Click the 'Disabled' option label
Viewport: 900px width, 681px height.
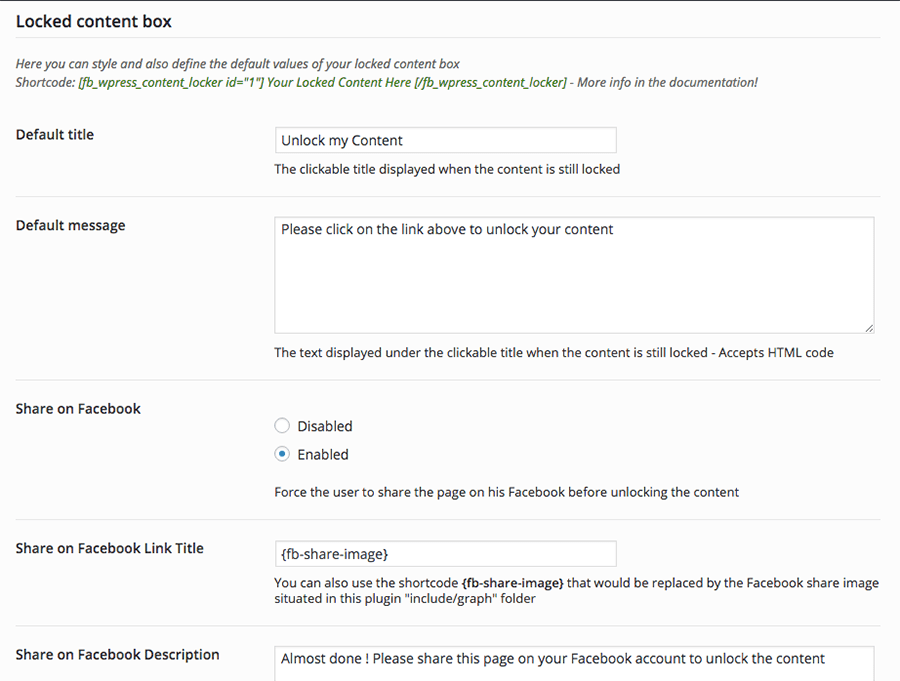click(325, 426)
